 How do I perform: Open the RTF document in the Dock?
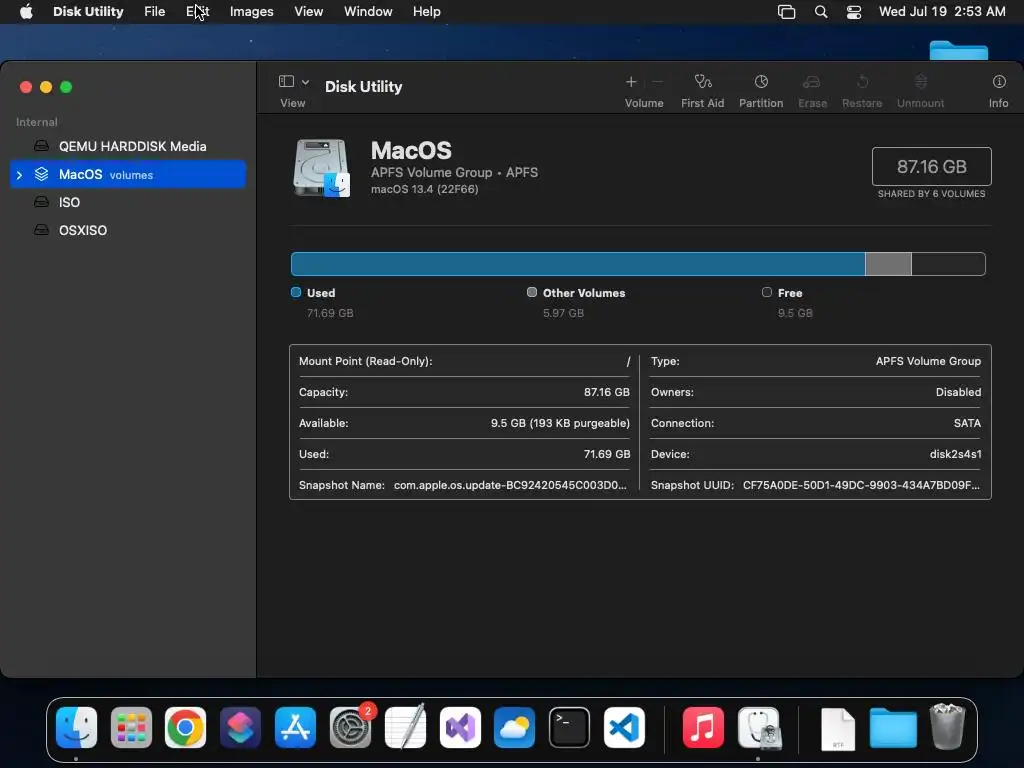pos(838,729)
